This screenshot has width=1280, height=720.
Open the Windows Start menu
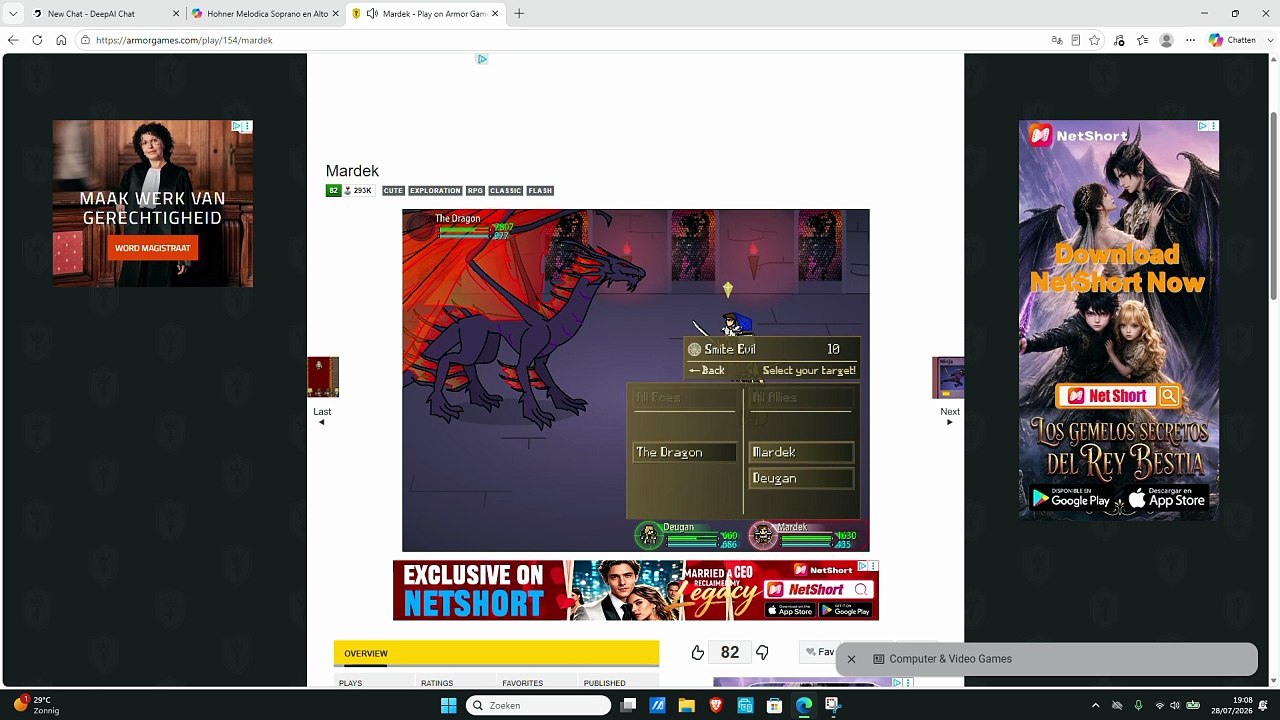[x=448, y=705]
